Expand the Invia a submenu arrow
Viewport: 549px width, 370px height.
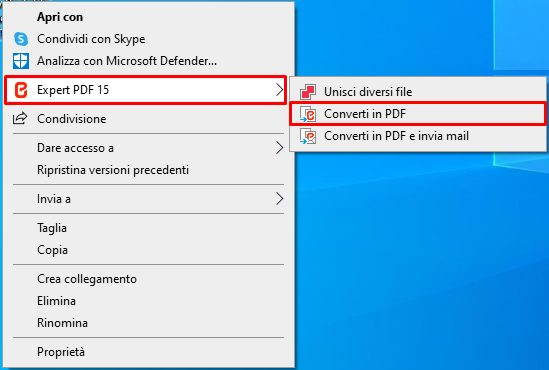click(x=279, y=199)
